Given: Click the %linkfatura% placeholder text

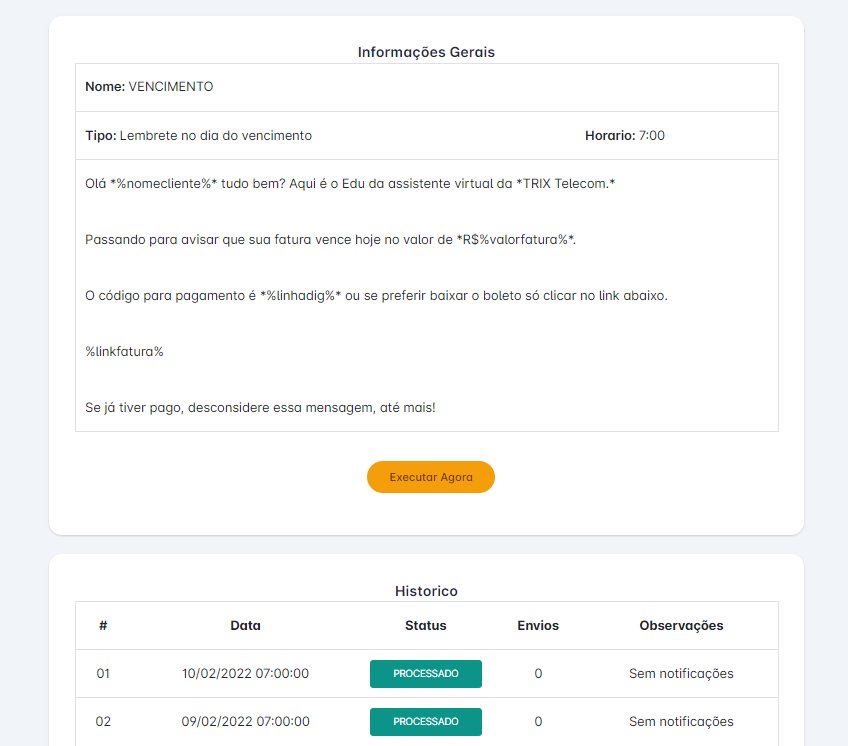Looking at the screenshot, I should tap(124, 352).
